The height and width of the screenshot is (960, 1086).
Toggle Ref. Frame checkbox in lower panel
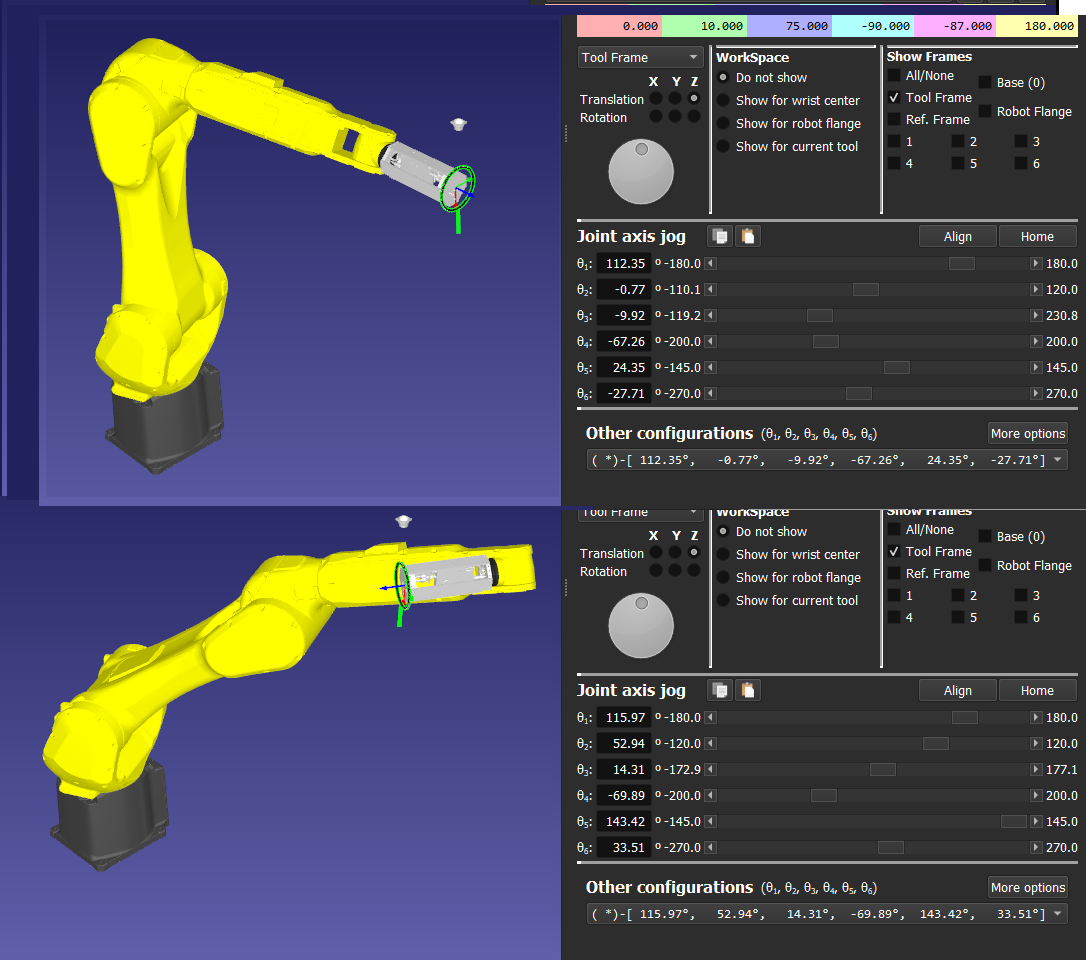point(894,573)
